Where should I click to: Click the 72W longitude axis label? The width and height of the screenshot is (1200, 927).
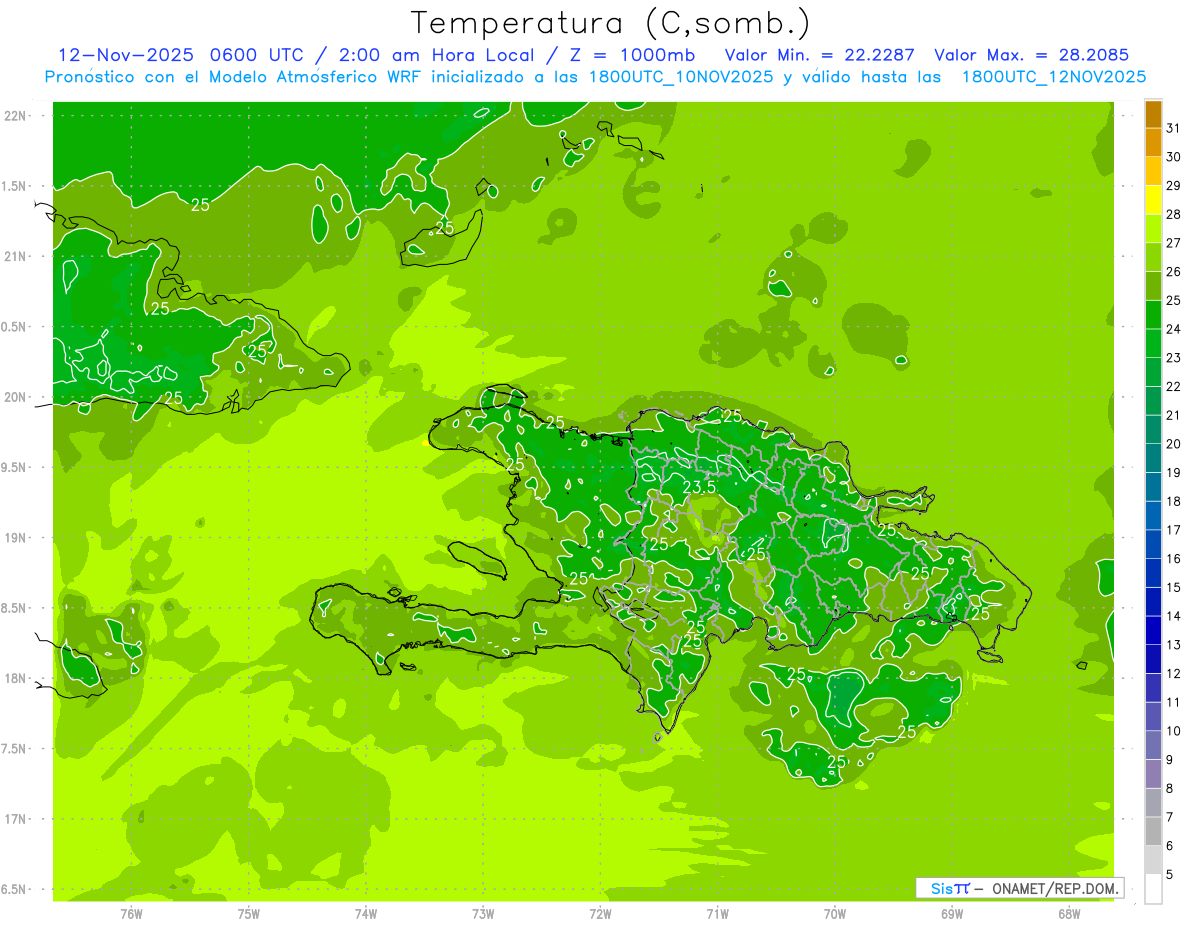pyautogui.click(x=600, y=913)
